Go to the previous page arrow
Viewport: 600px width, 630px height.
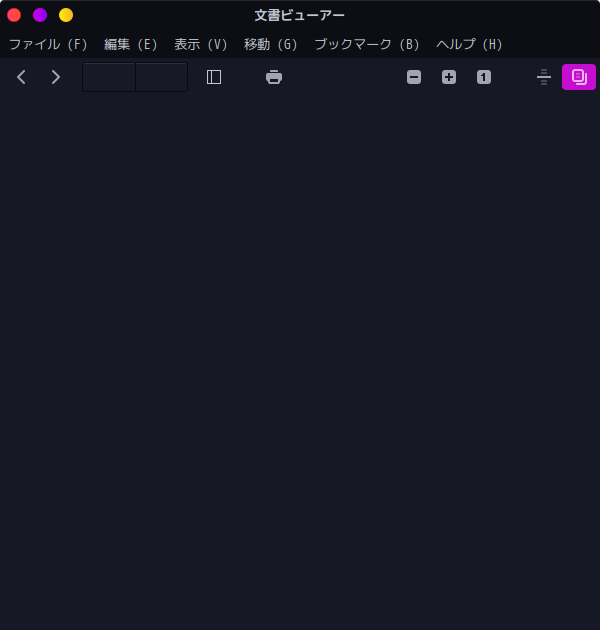(x=22, y=77)
